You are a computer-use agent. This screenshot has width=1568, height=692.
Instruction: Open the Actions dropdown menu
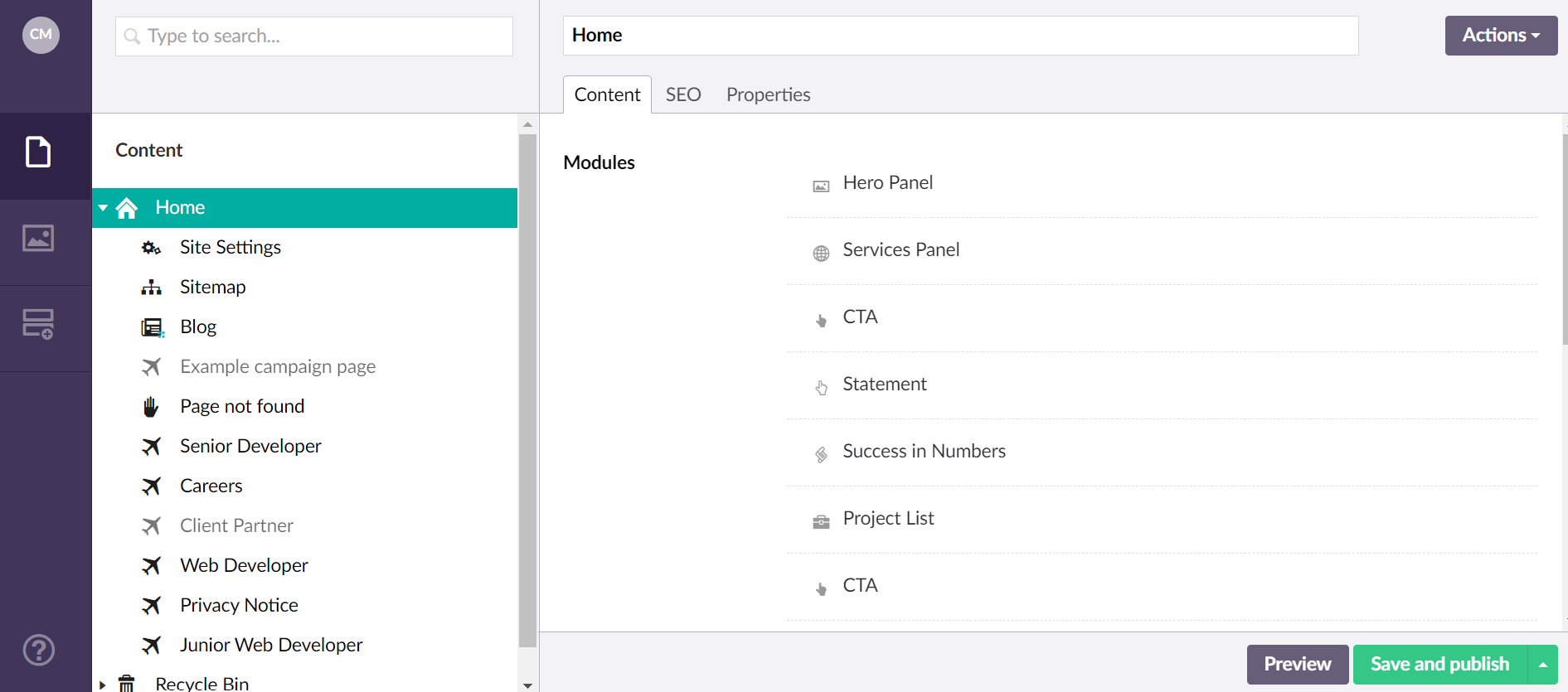point(1501,36)
